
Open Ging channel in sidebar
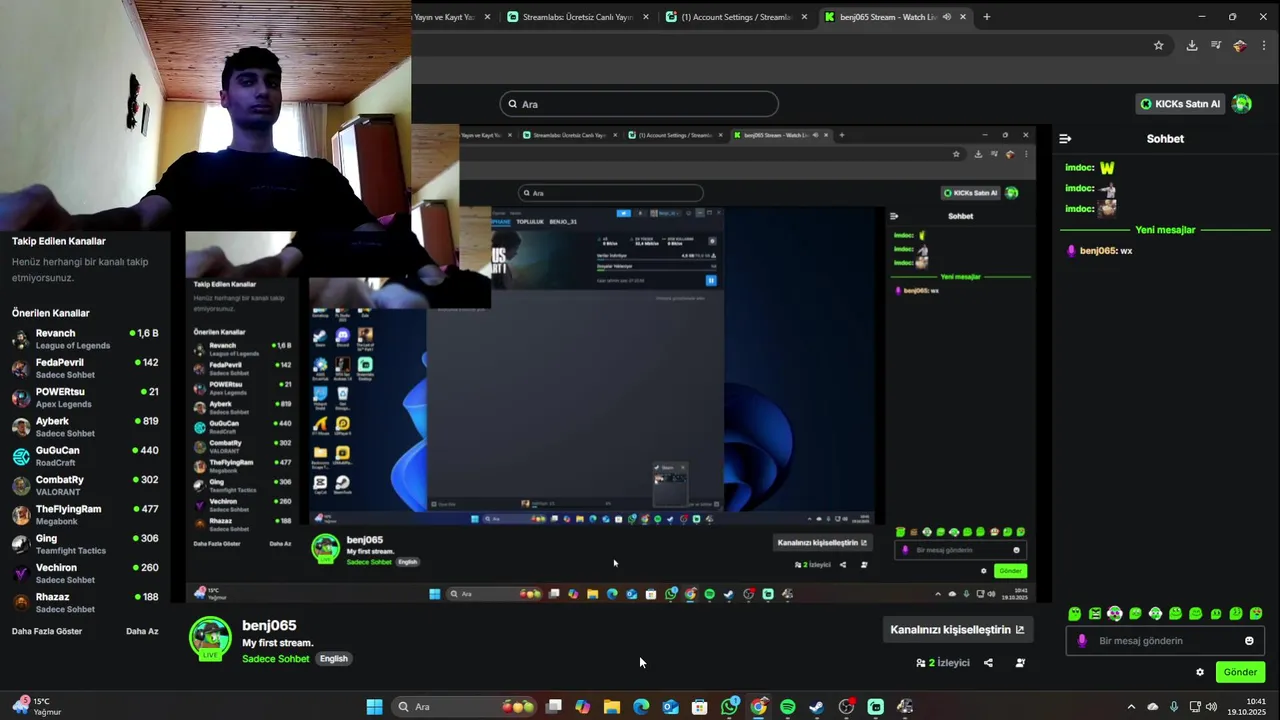[85, 544]
